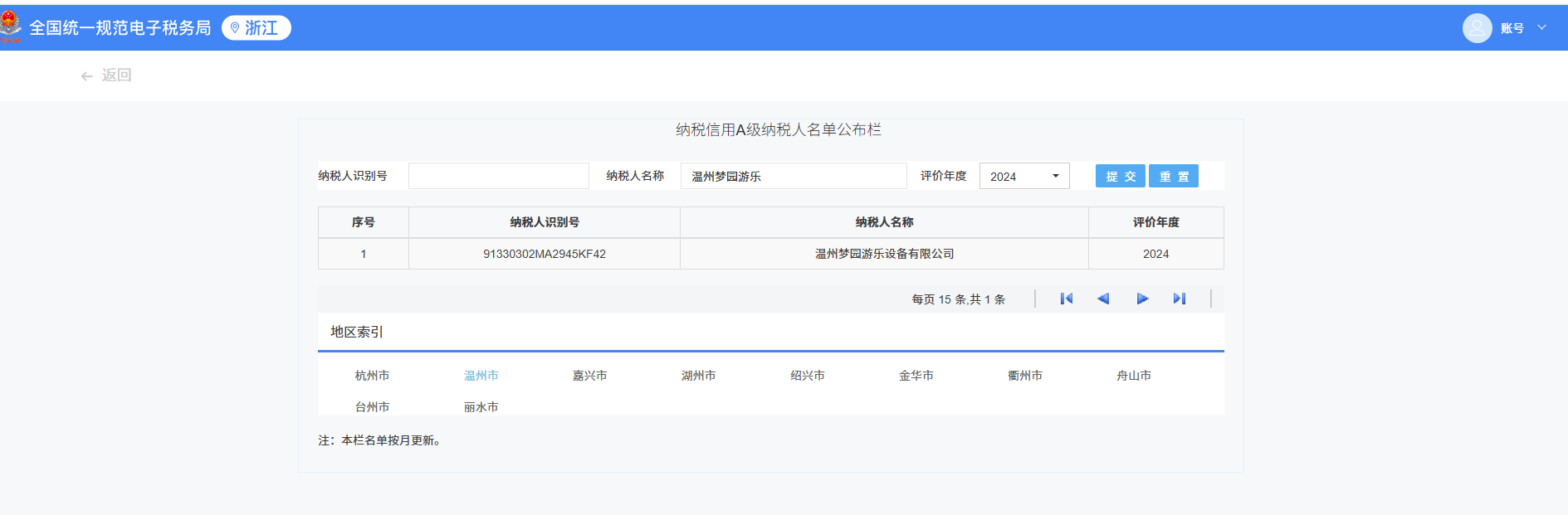1568x515 pixels.
Task: Click the tax bureau emblem logo
Action: (x=11, y=27)
